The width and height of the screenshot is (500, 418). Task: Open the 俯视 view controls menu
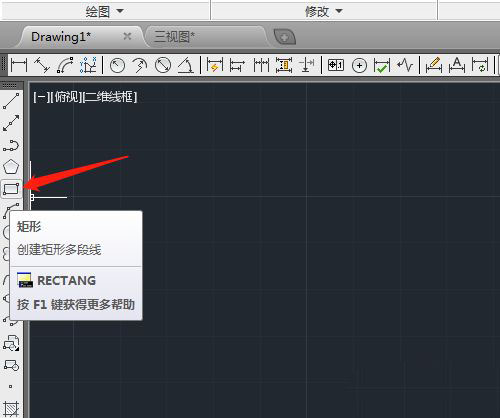(67, 97)
